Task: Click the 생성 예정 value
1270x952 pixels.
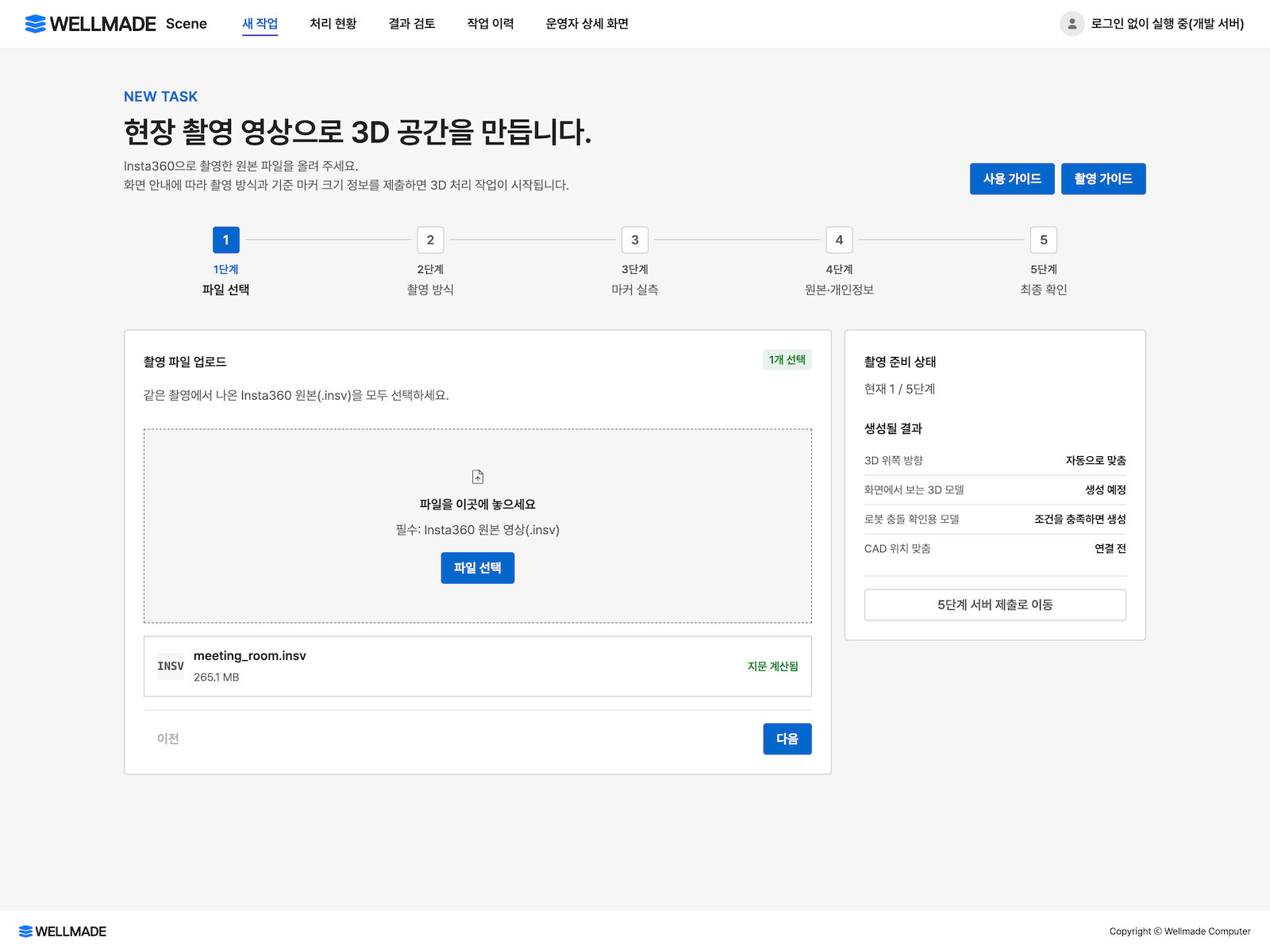Action: tap(1106, 490)
